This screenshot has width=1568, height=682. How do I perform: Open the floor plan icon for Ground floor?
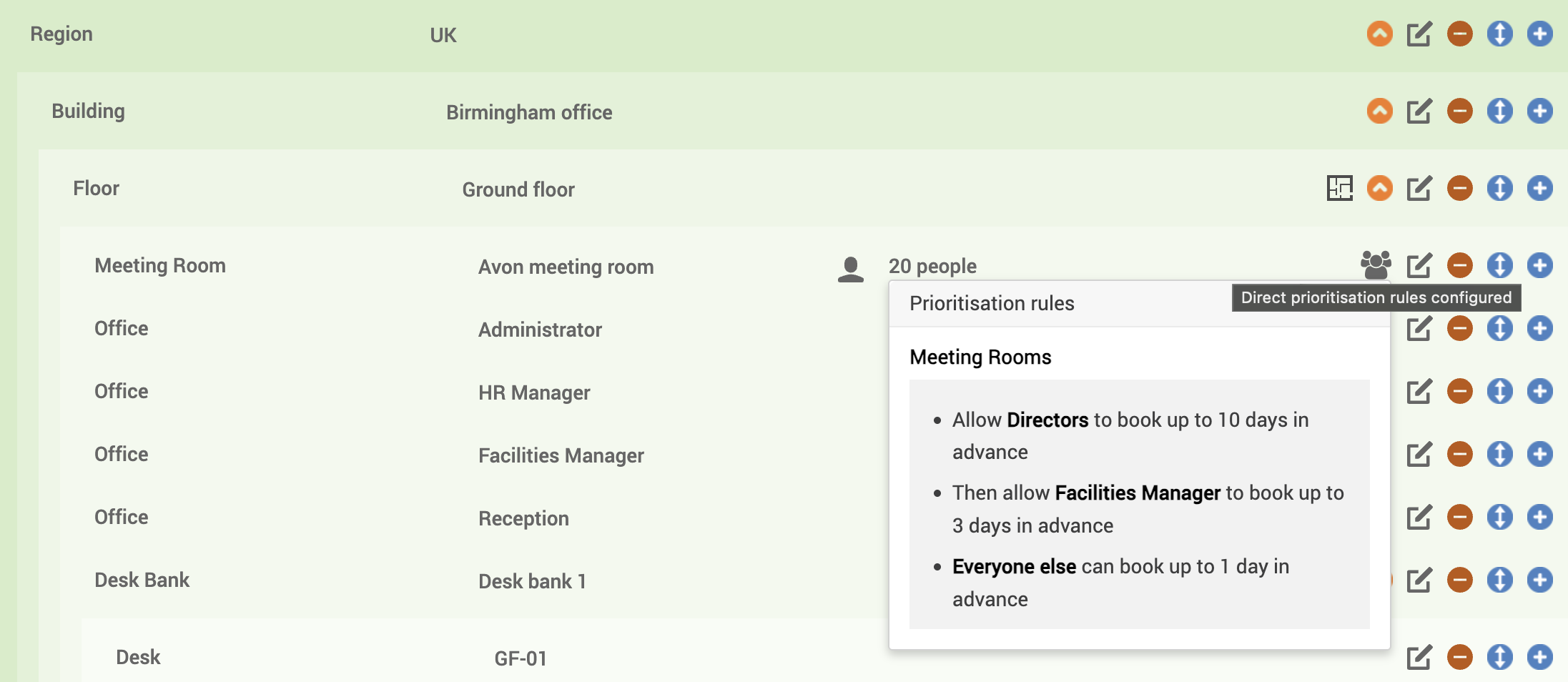tap(1340, 188)
